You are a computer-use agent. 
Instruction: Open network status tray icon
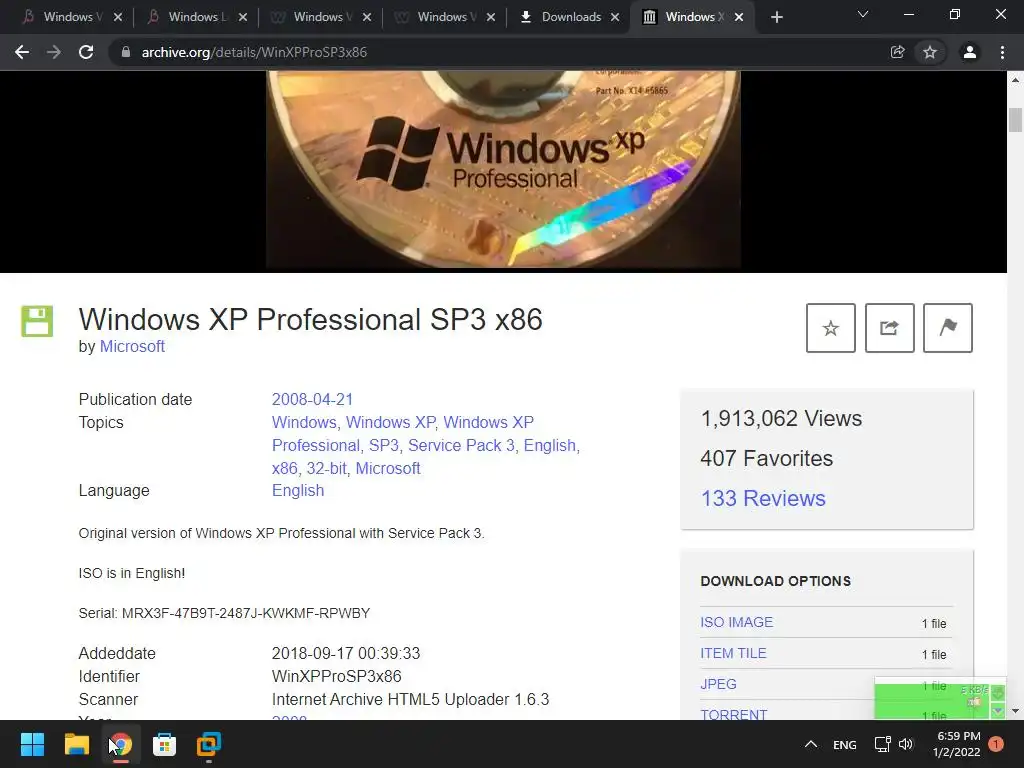click(882, 744)
